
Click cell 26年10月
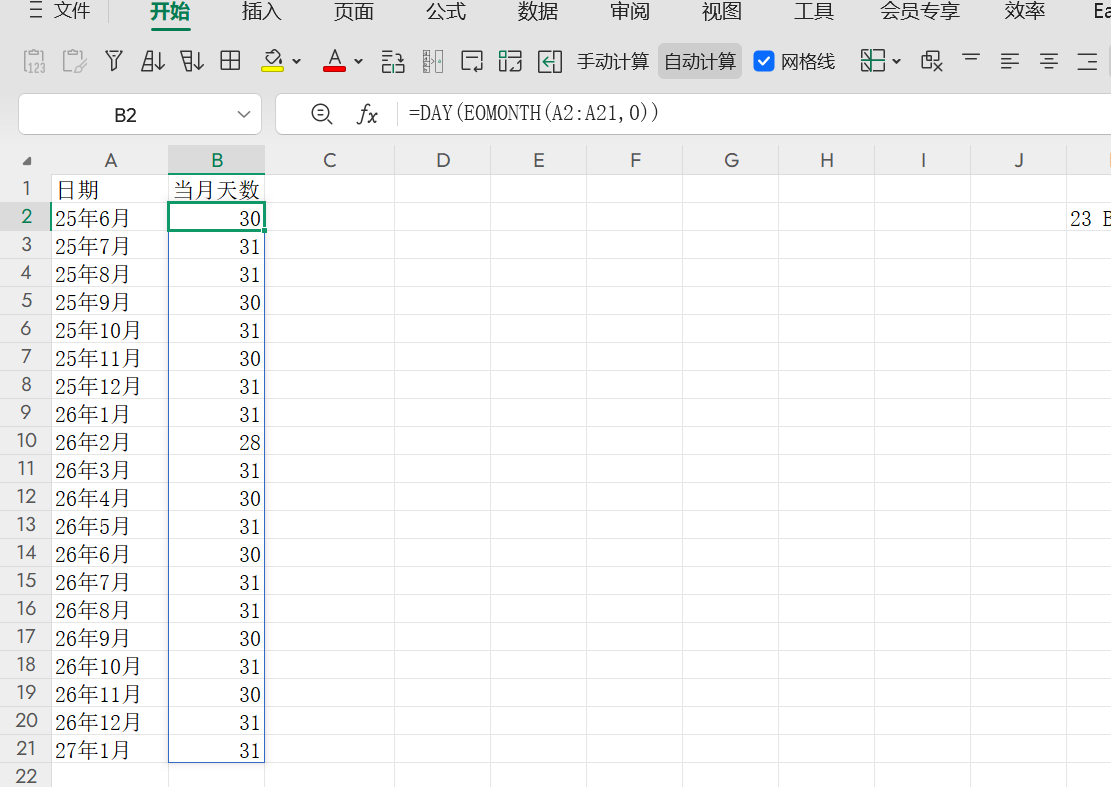(x=110, y=665)
